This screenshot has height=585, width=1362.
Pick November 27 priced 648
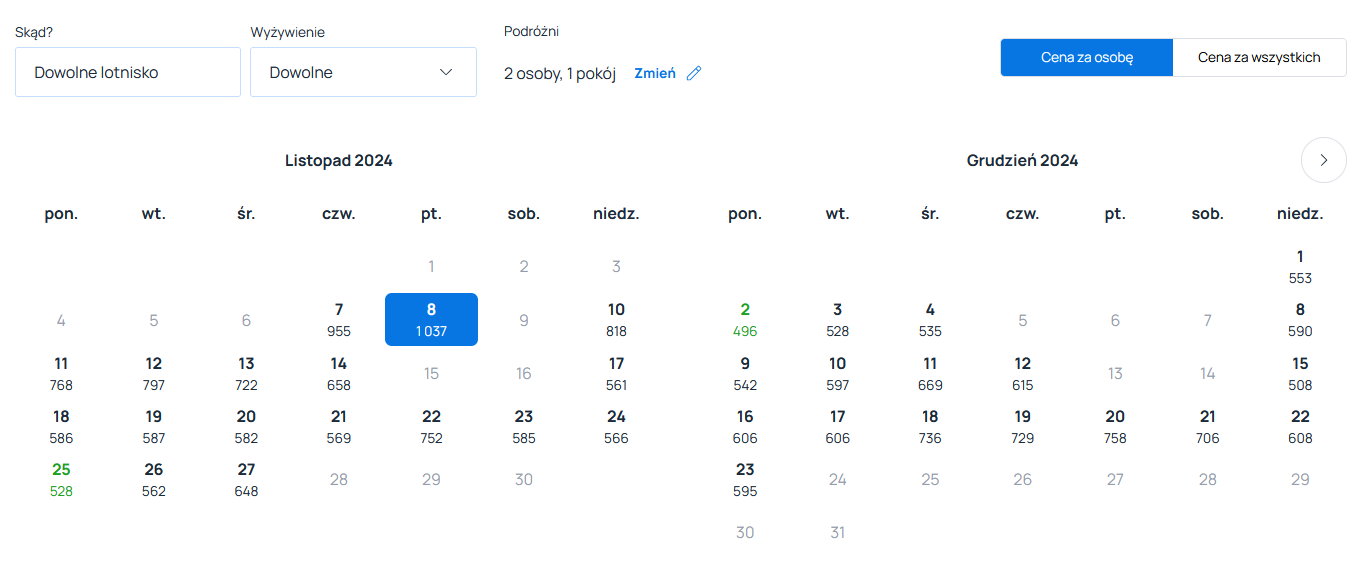246,480
